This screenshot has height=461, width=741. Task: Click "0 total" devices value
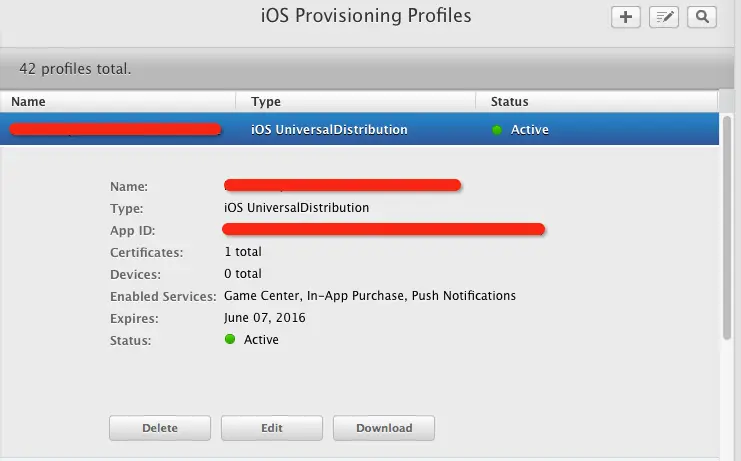tap(242, 274)
